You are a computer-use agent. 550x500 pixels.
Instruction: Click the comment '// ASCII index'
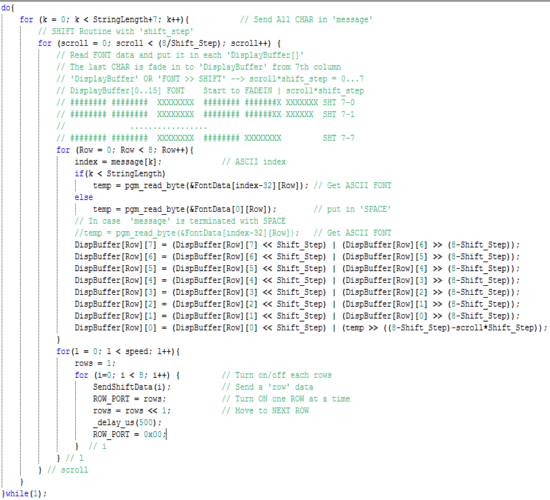(254, 162)
